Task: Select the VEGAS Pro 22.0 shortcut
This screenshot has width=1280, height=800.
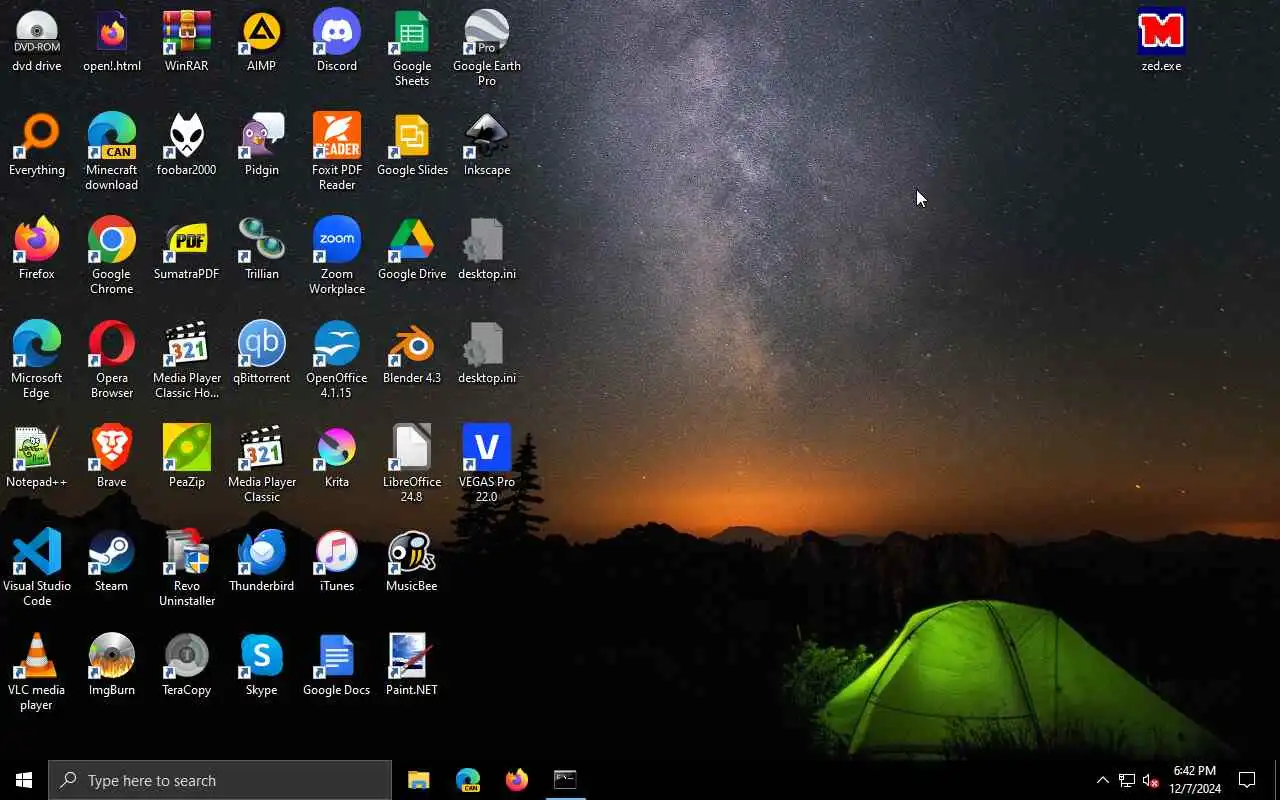Action: [x=487, y=464]
